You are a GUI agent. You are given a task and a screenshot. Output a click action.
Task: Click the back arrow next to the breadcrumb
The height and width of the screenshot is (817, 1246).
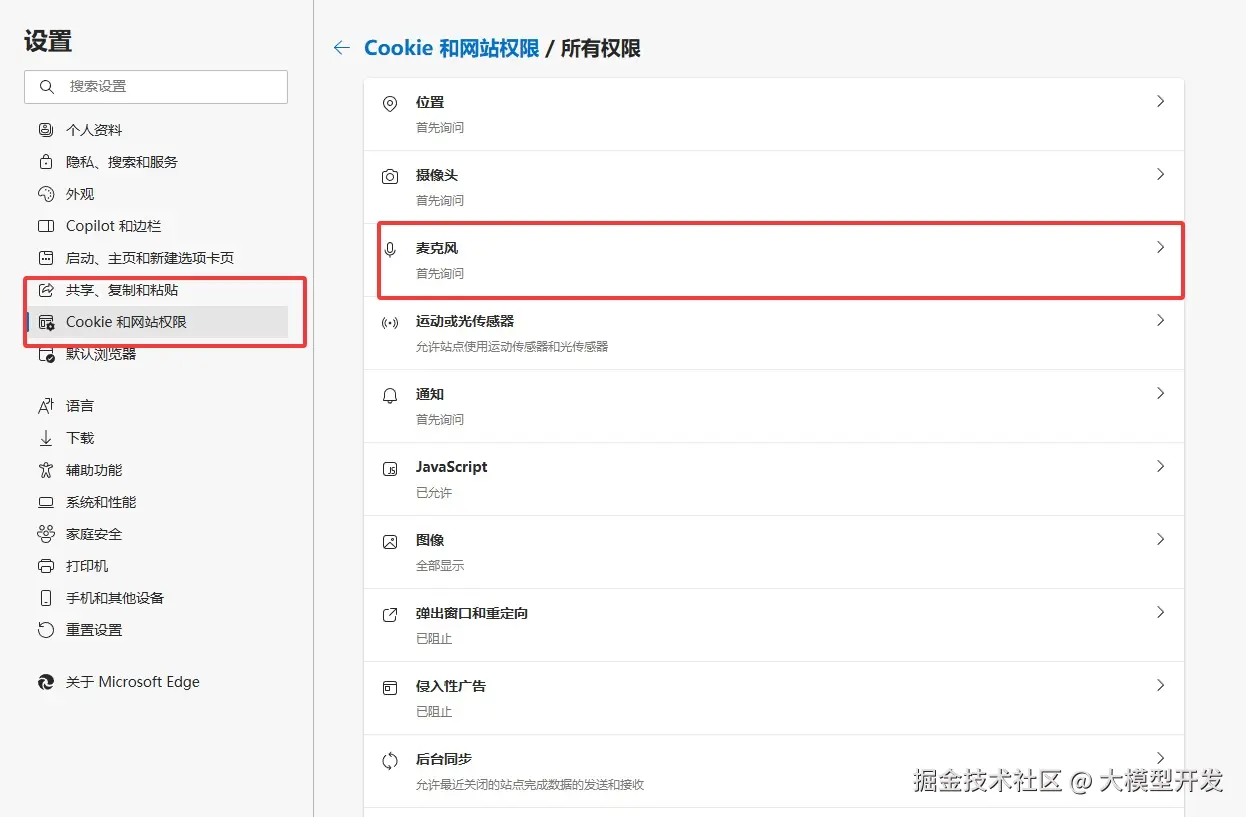342,48
